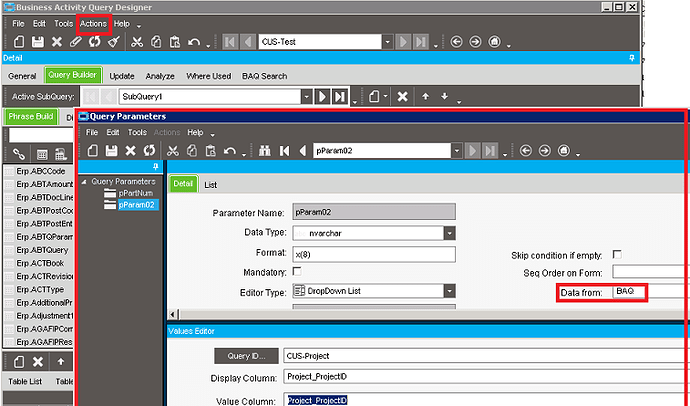Switch to the List tab in Query Parameters
This screenshot has height=406, width=690.
pos(210,185)
